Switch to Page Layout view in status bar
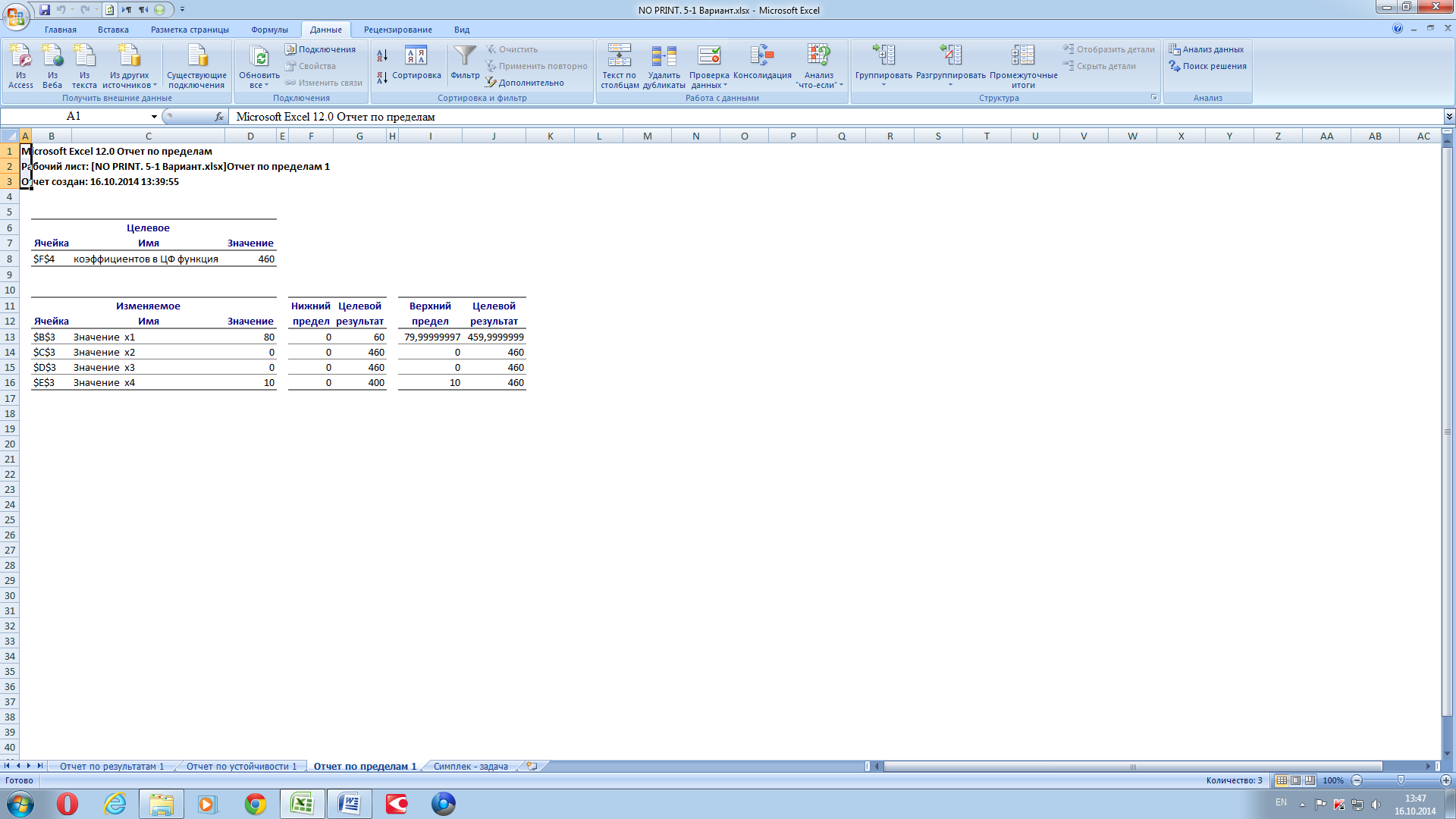Viewport: 1456px width, 819px height. pos(1295,780)
